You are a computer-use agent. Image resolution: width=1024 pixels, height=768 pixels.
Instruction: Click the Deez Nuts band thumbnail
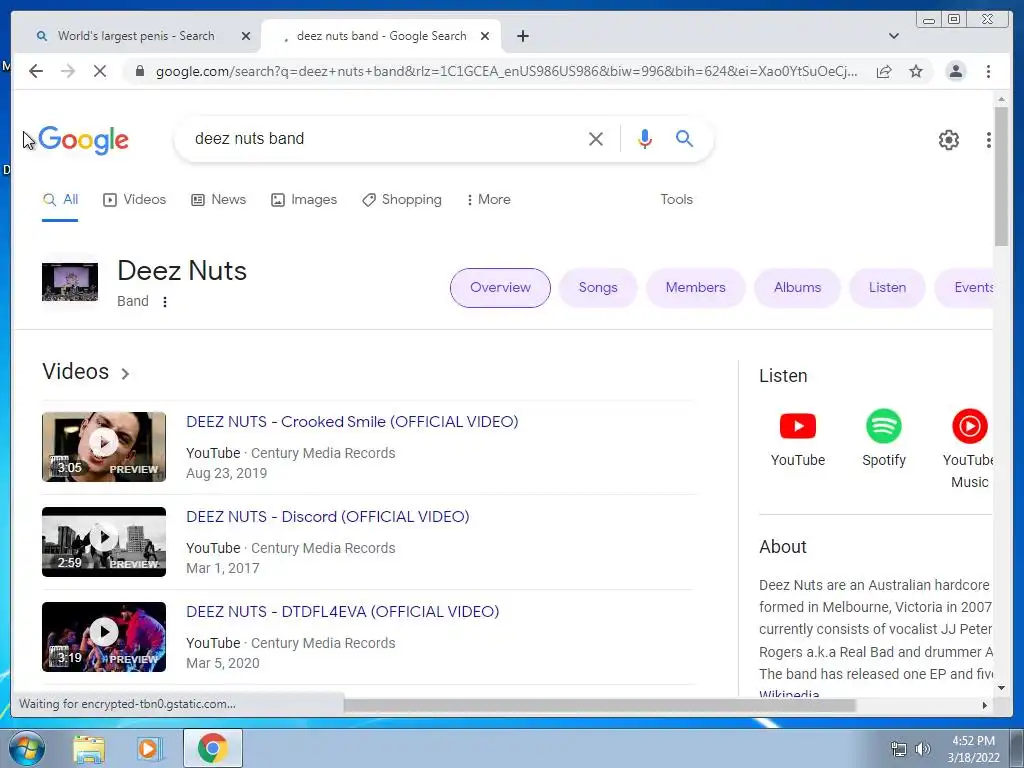tap(70, 281)
